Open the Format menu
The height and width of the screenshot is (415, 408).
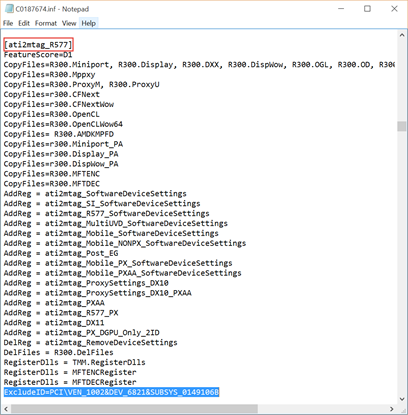tap(46, 23)
